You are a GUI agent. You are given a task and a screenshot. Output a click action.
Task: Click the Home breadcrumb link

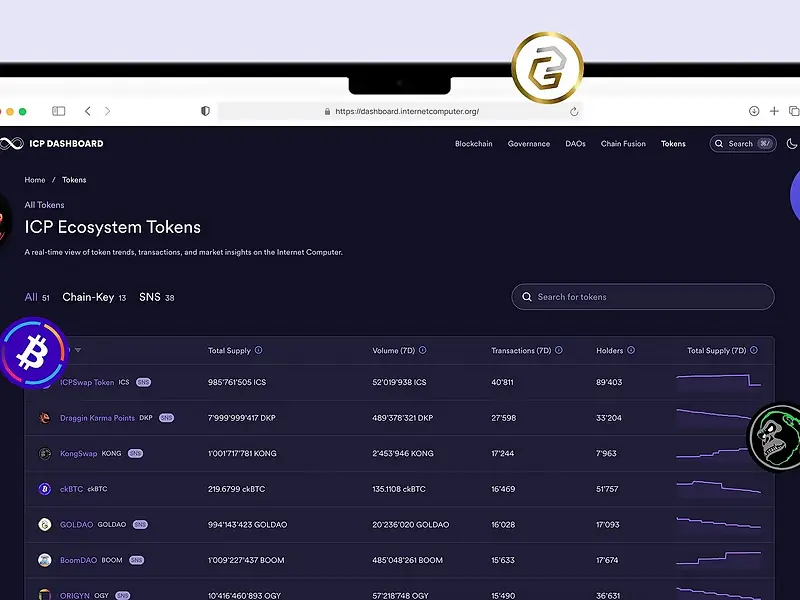[35, 180]
